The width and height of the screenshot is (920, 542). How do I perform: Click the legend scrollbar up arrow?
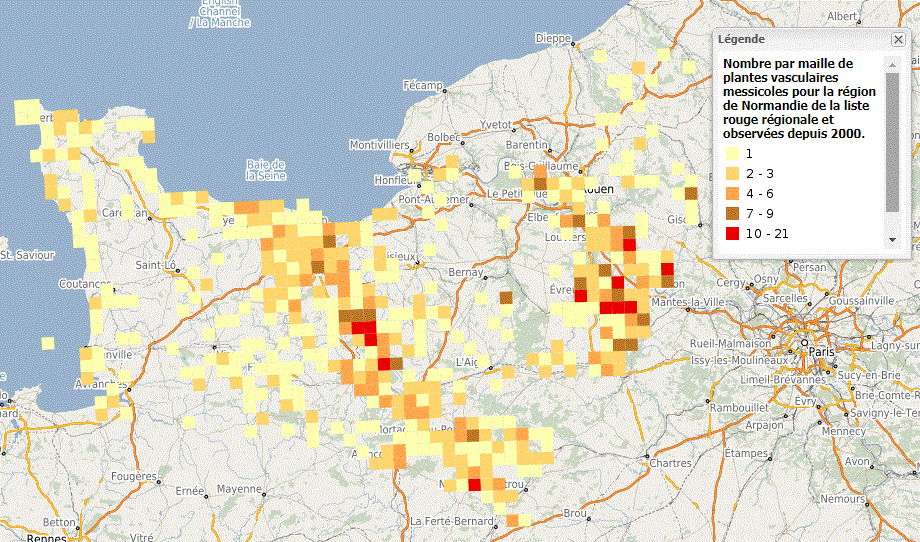[892, 65]
